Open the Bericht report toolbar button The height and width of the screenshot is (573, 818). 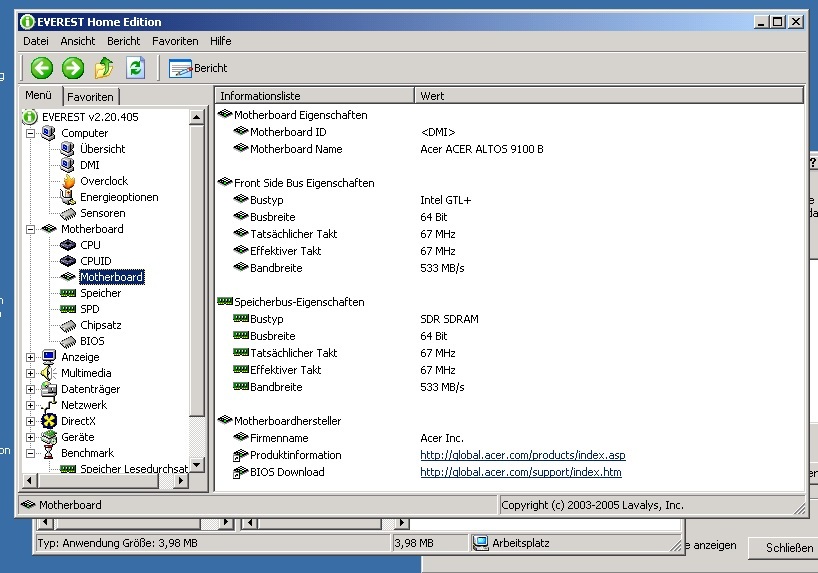pyautogui.click(x=198, y=68)
